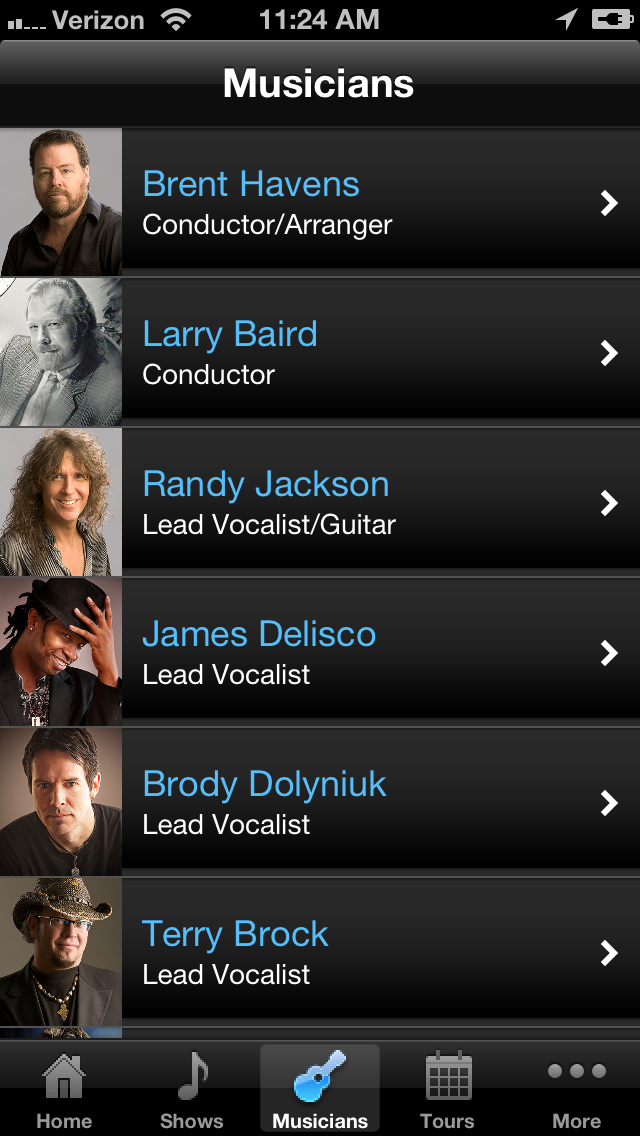Tap the location arrow in status bar

coord(566,19)
